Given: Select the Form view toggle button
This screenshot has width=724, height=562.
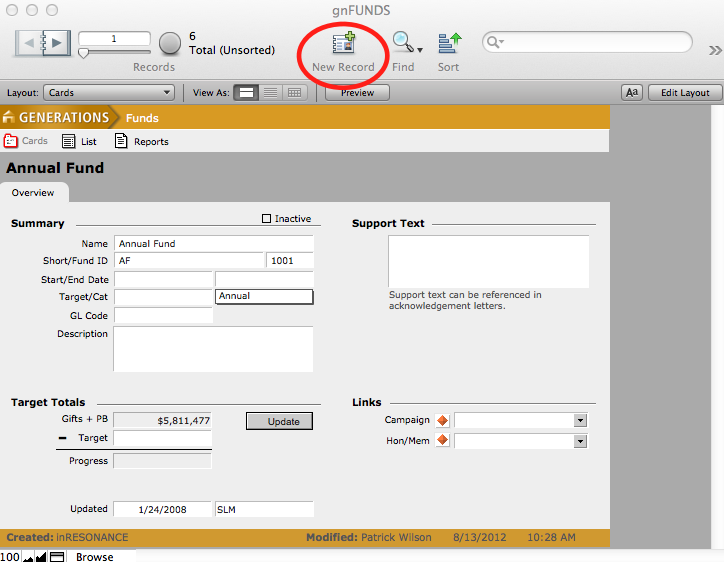Looking at the screenshot, I should point(246,93).
